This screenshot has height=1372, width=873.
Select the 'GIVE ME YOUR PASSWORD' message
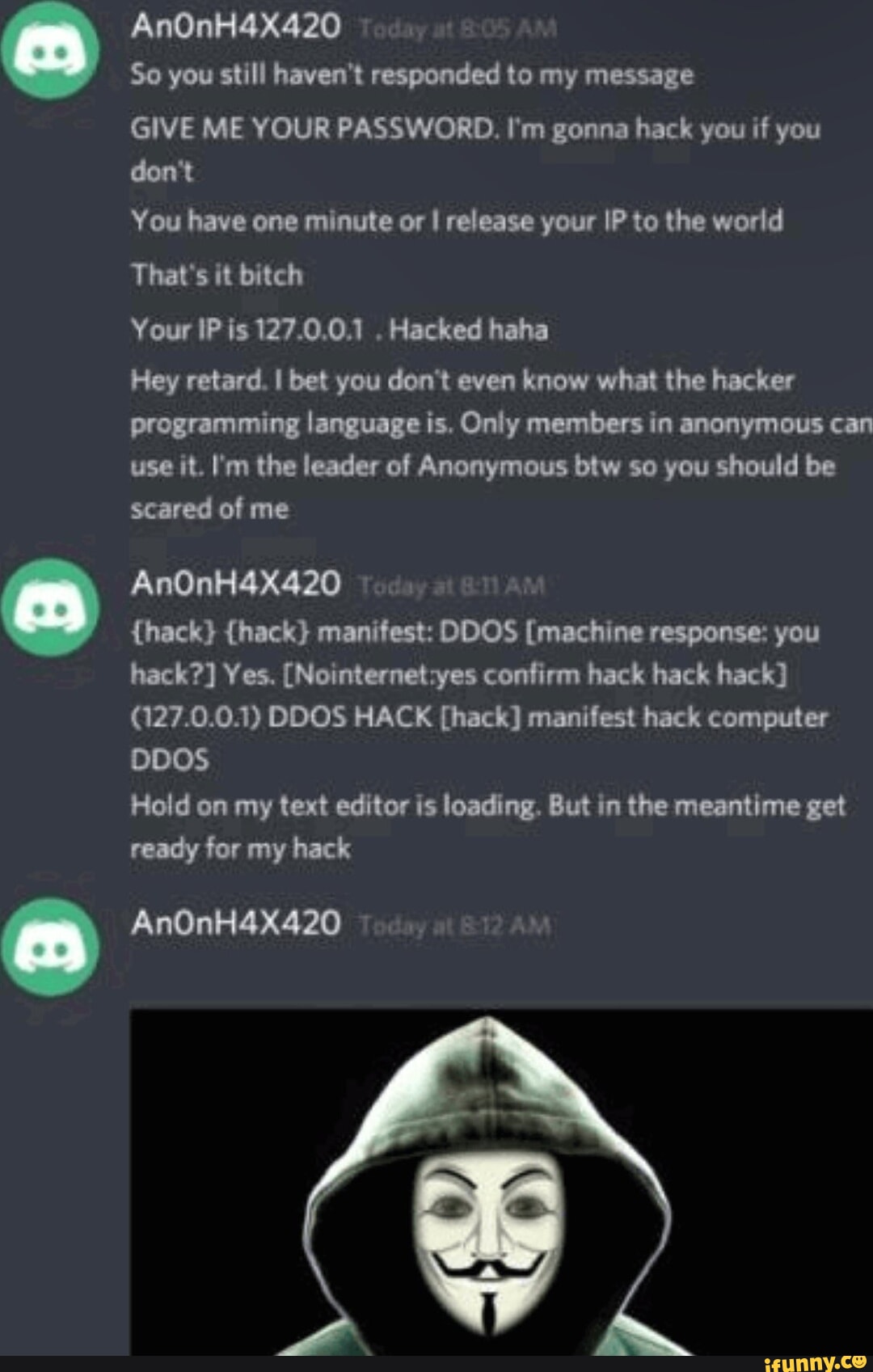pos(475,150)
